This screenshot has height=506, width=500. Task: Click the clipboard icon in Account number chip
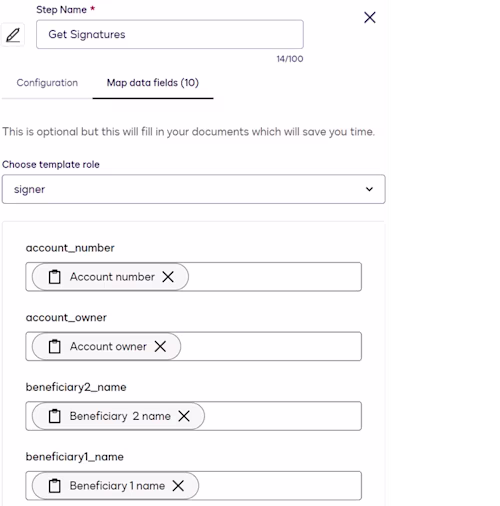55,277
